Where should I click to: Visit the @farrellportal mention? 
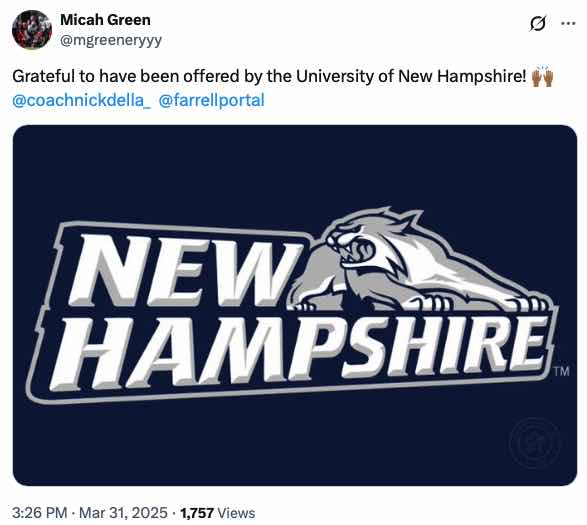(x=212, y=100)
